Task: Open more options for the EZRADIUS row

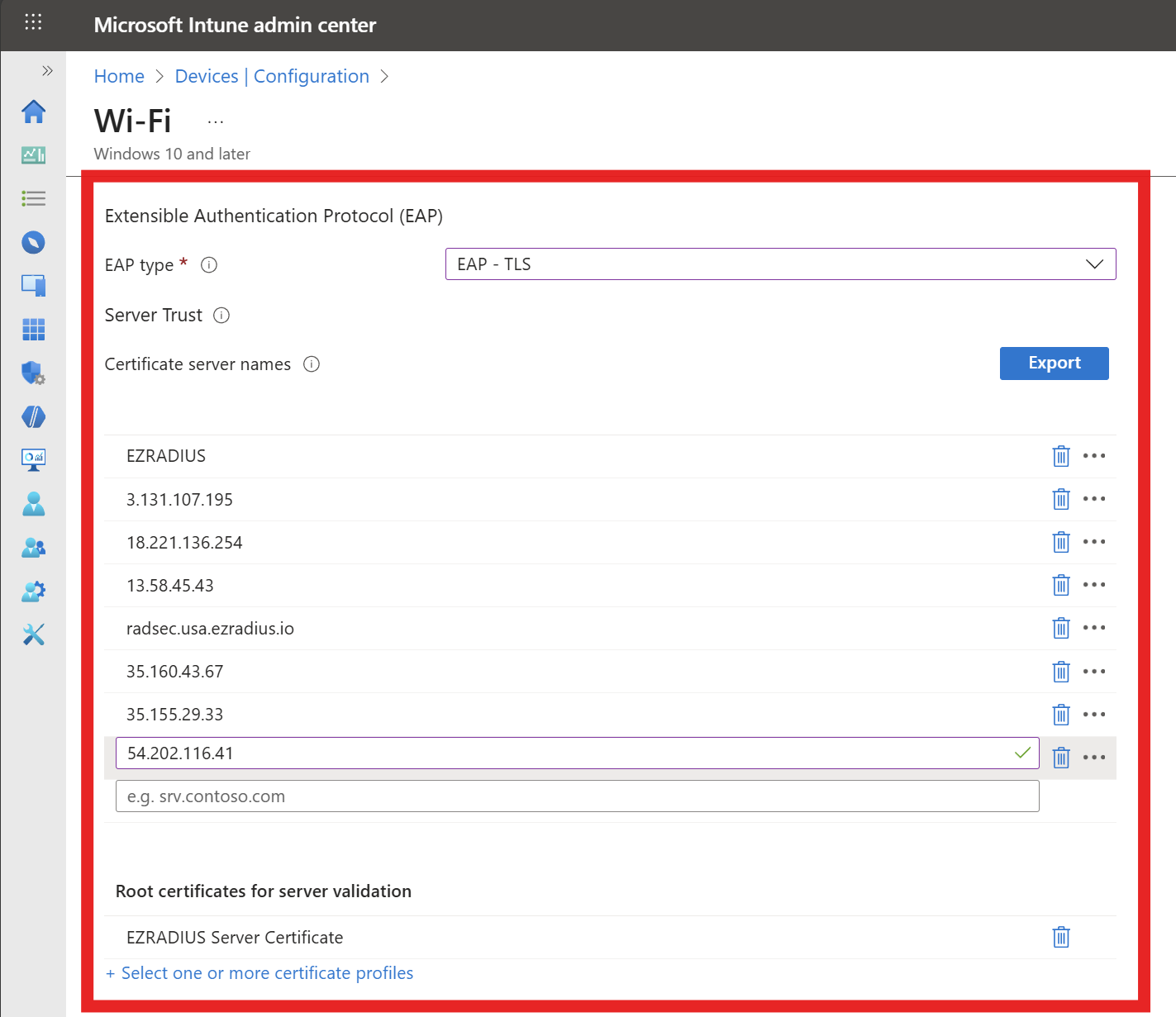Action: tap(1094, 455)
